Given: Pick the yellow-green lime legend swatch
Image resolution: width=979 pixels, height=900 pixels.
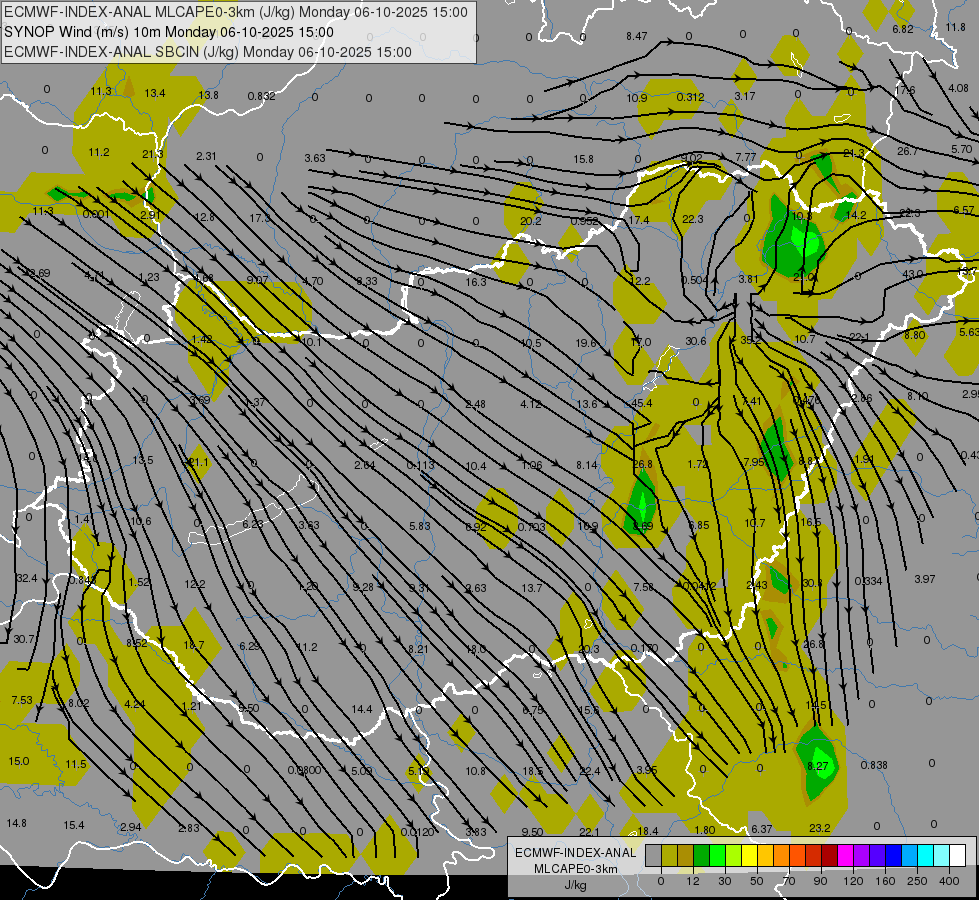Looking at the screenshot, I should [x=734, y=855].
